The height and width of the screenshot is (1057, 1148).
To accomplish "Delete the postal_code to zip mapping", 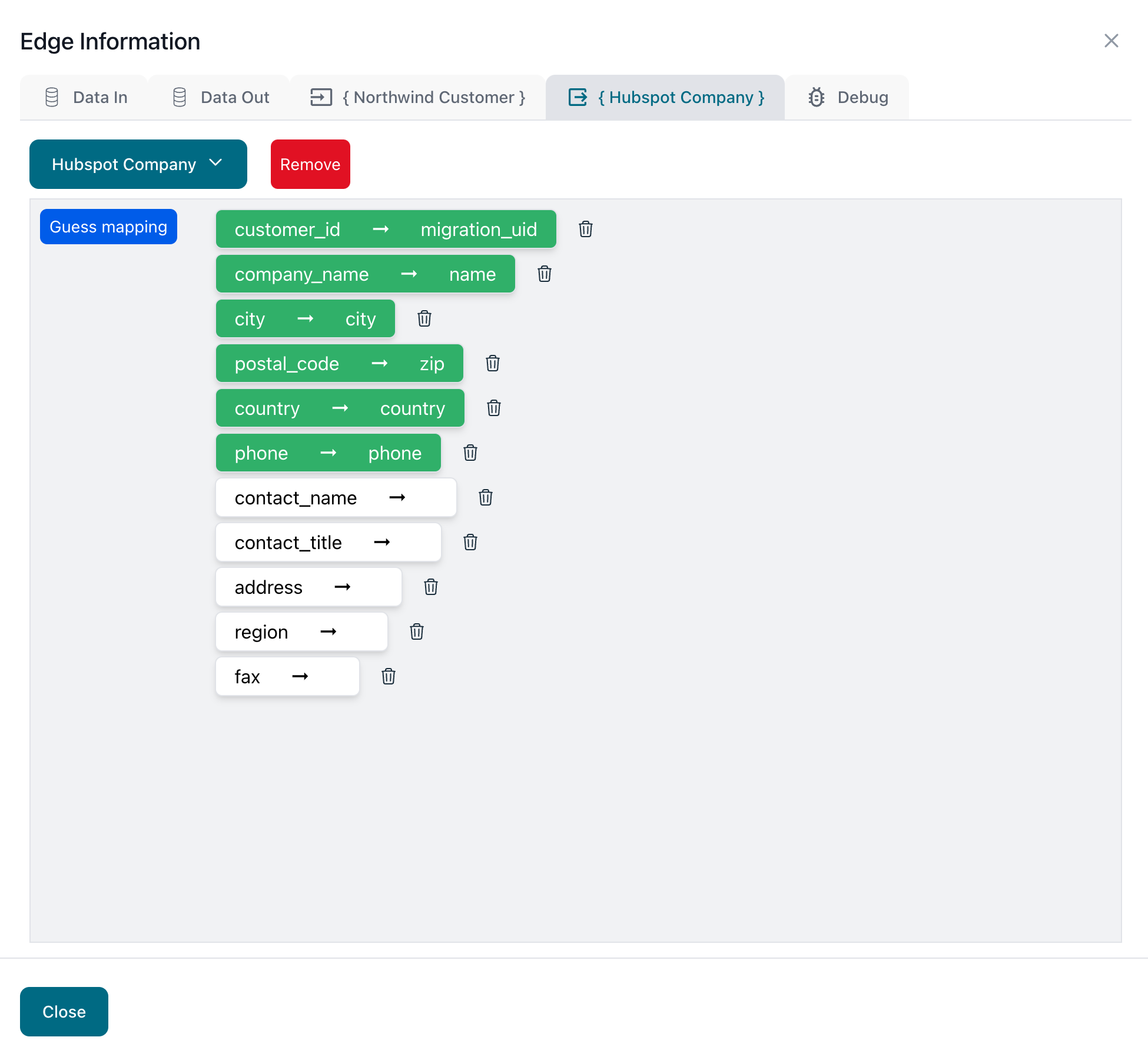I will pyautogui.click(x=492, y=363).
